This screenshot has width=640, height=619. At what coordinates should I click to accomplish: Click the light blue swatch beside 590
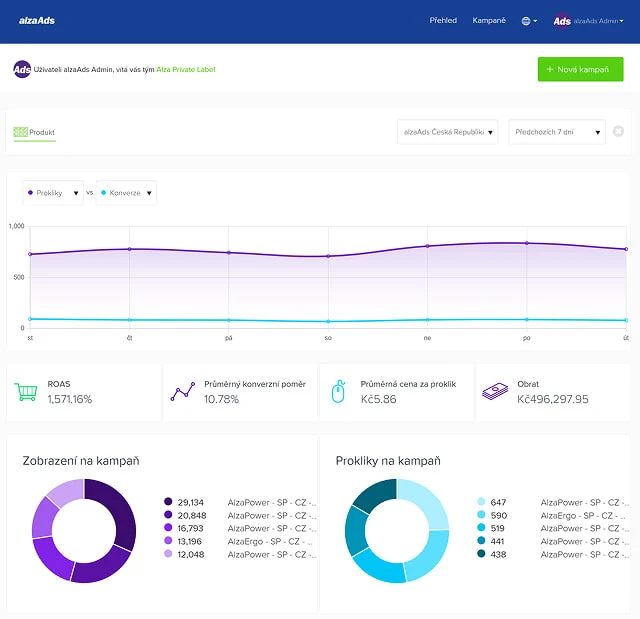[x=481, y=515]
